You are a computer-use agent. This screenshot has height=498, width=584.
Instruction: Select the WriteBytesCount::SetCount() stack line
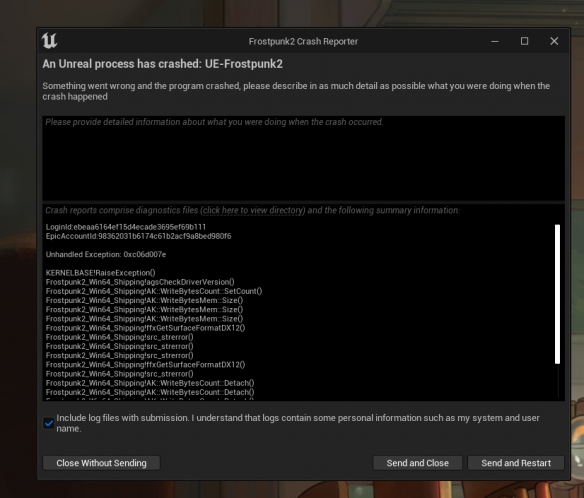[x=154, y=291]
